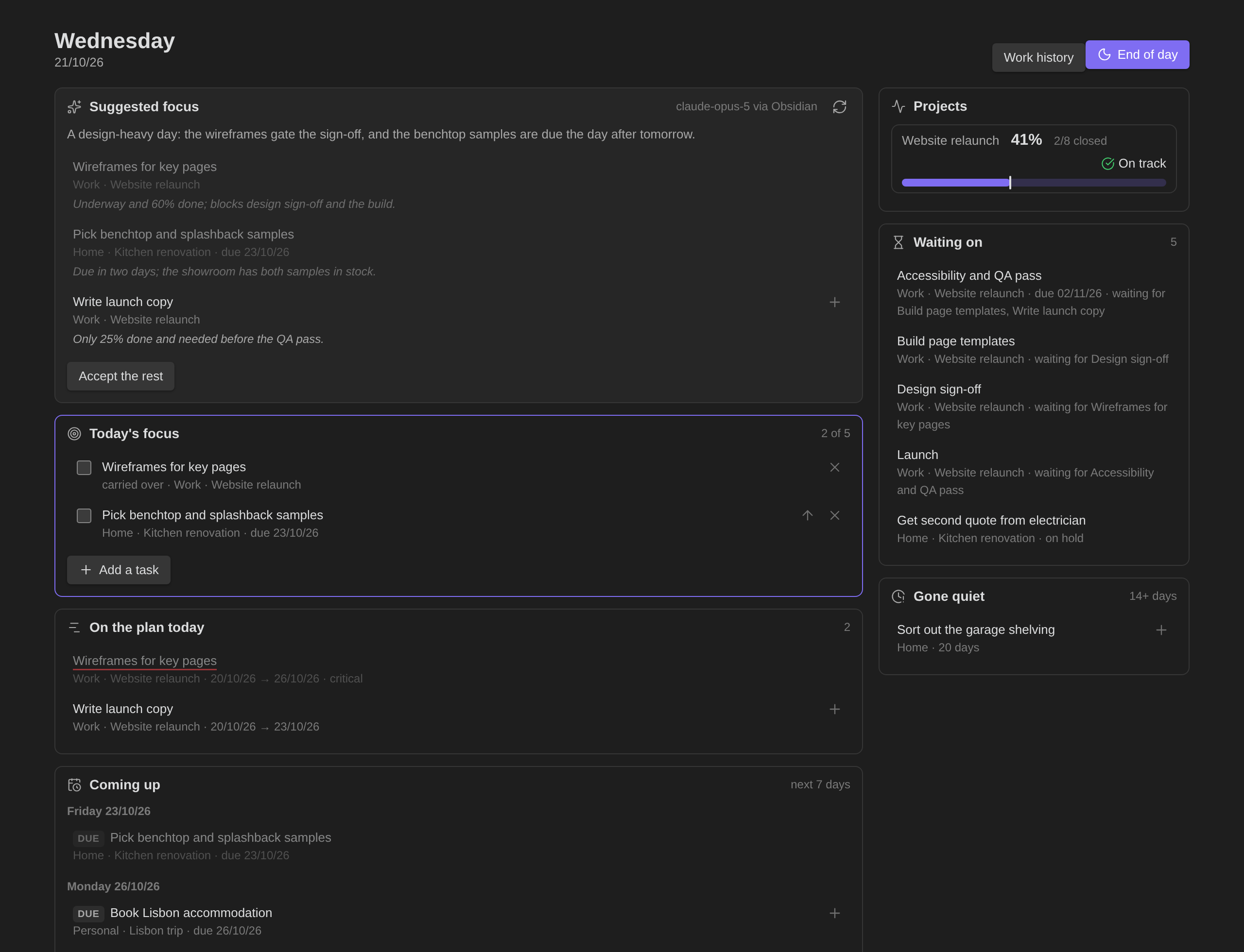Open Accessibility and QA pass in Waiting on
The image size is (1244, 952).
pyautogui.click(x=969, y=275)
